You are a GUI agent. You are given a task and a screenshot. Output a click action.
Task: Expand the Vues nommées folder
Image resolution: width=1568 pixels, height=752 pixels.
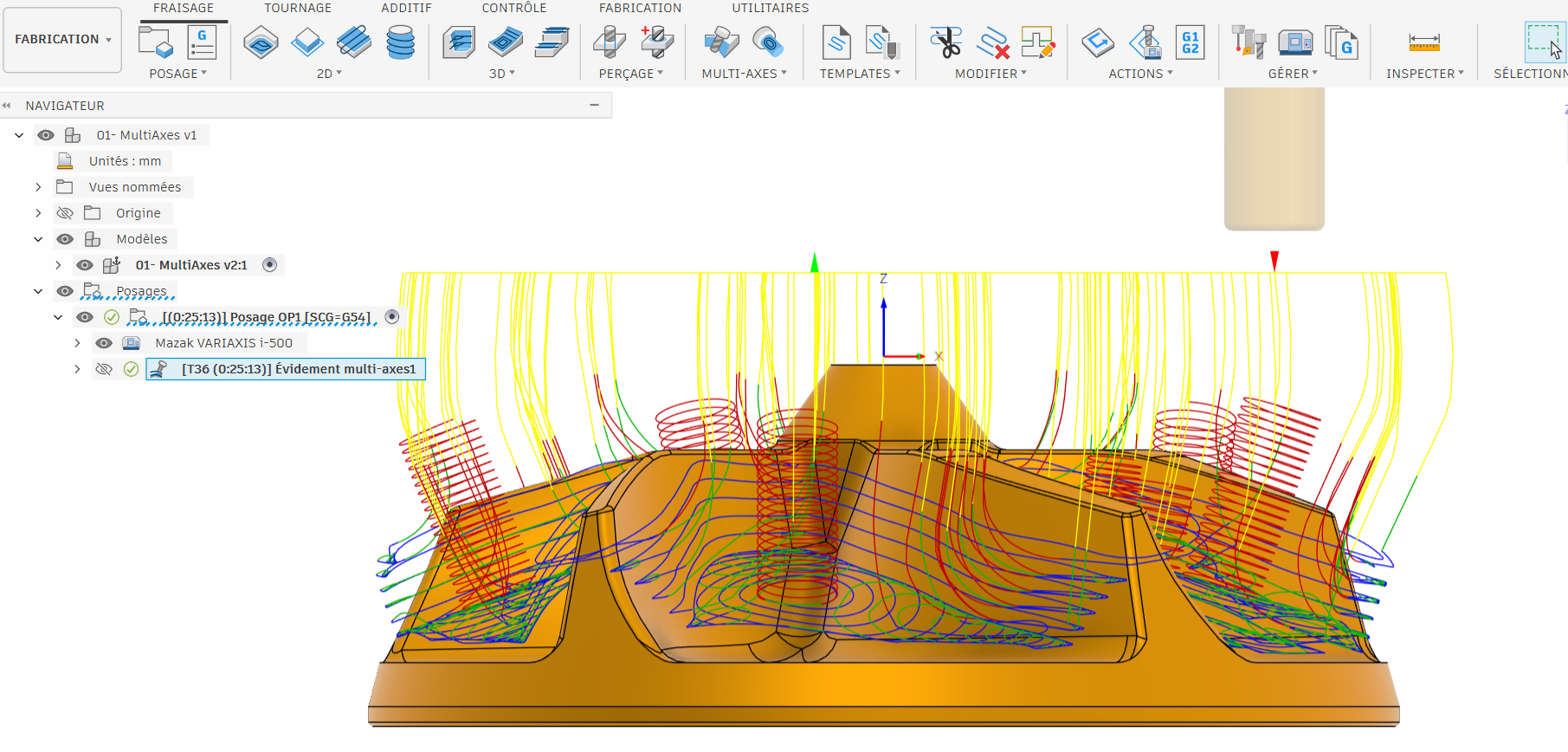point(38,187)
